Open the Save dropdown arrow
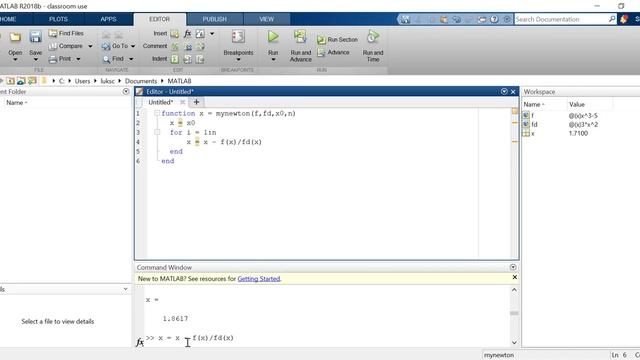The image size is (640, 360). point(36,60)
